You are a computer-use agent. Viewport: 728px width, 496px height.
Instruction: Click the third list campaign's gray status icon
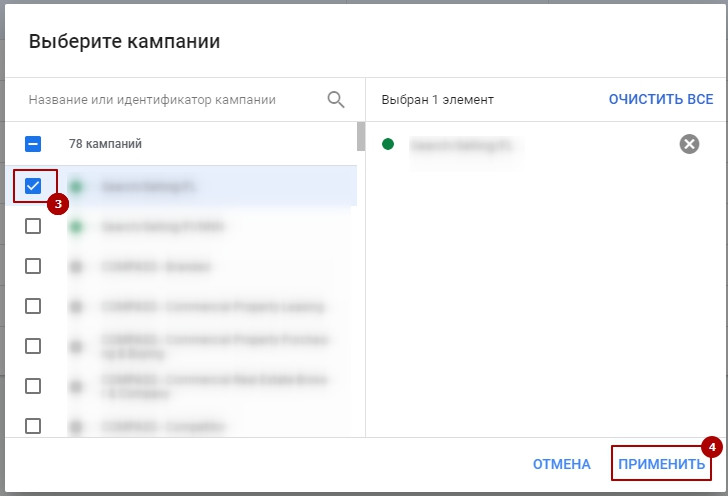76,266
